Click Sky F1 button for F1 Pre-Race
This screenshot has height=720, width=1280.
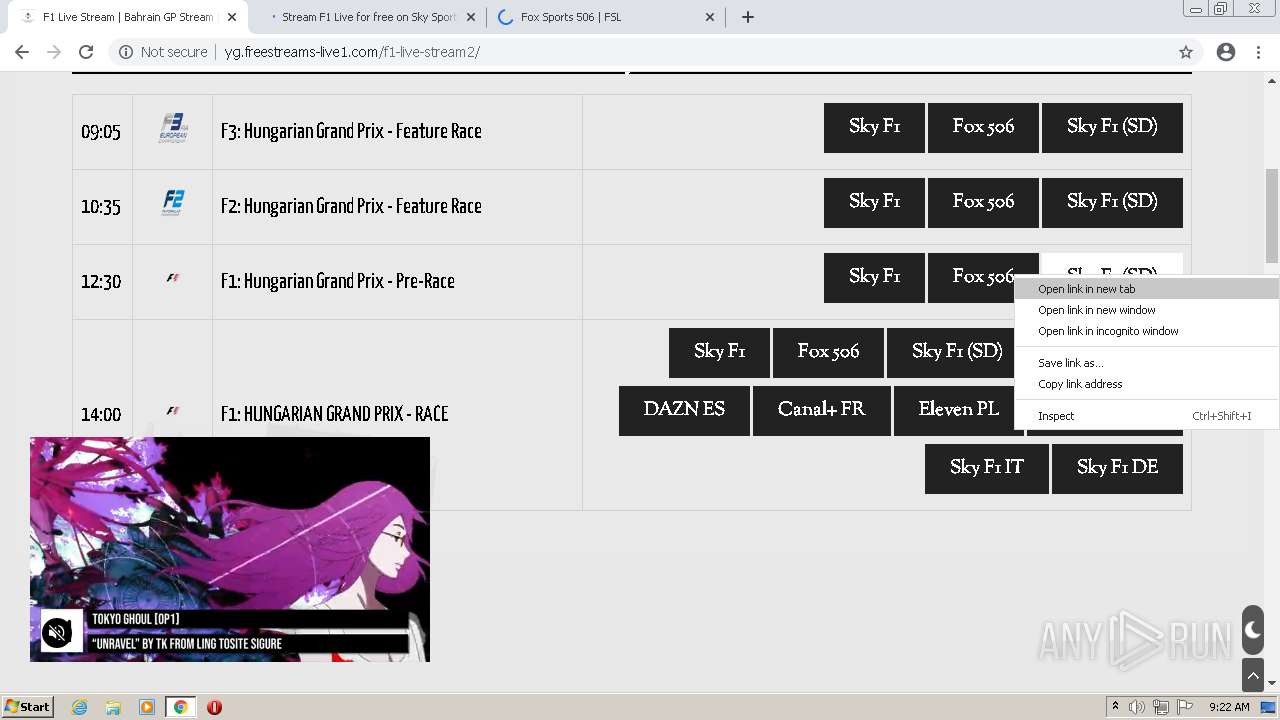coord(874,277)
